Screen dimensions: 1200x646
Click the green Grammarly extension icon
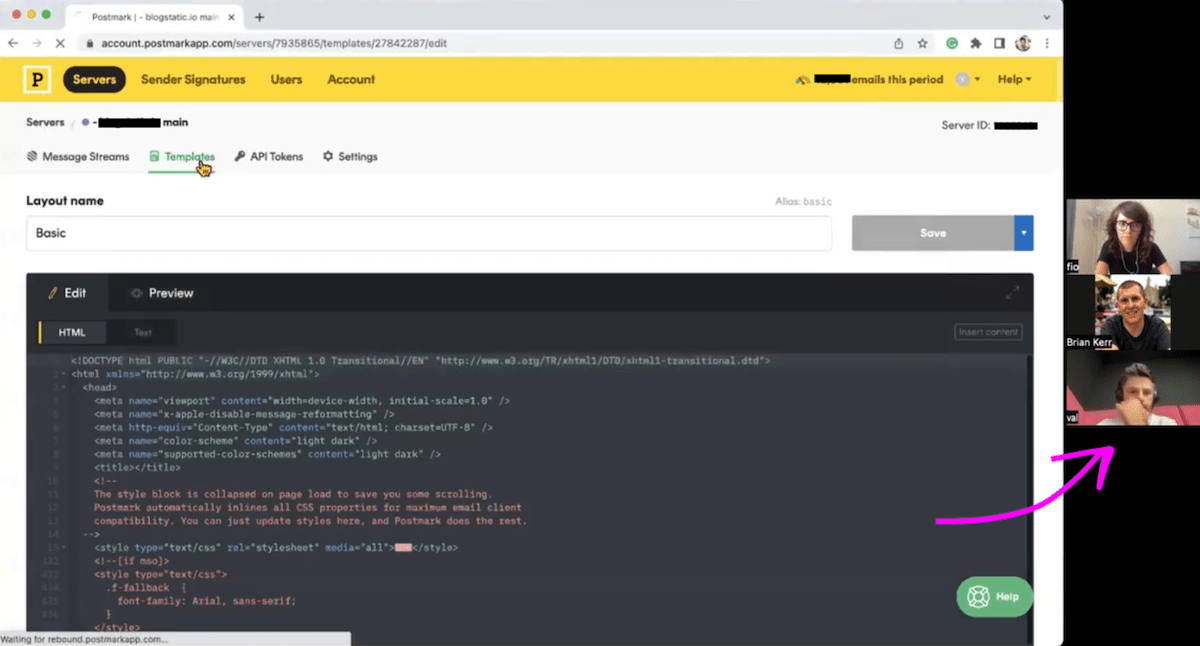click(x=952, y=44)
